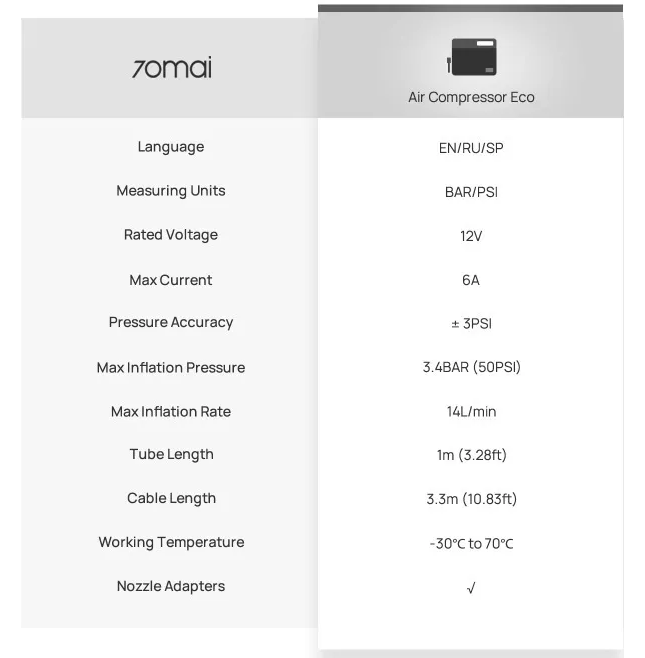Select the 3.4BAR (50PSI) pressure value

coord(472,367)
